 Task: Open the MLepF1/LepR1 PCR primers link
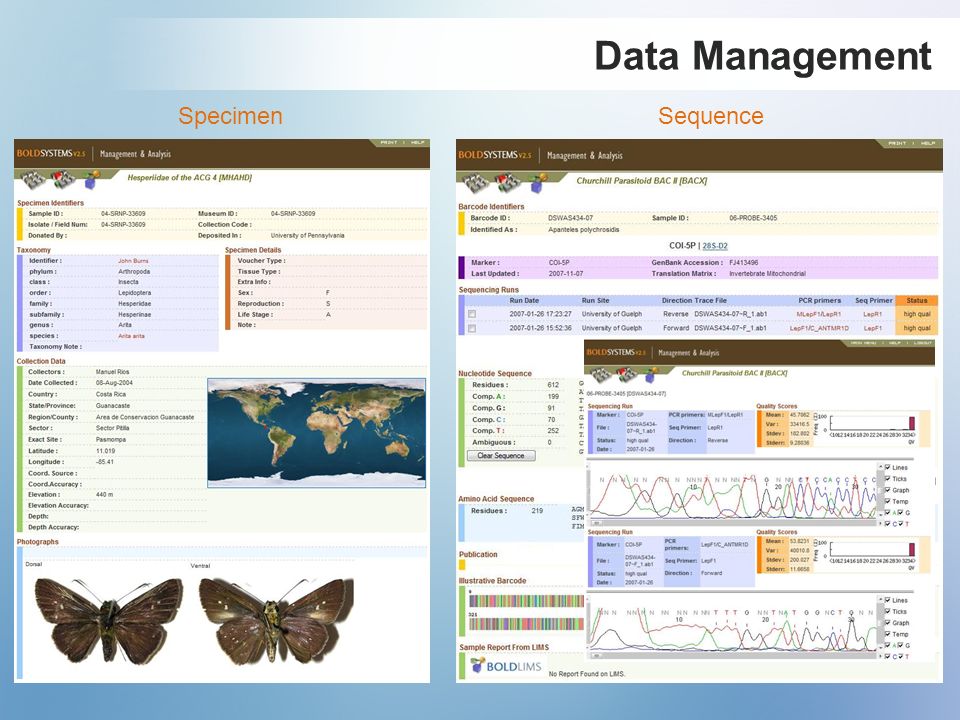819,314
